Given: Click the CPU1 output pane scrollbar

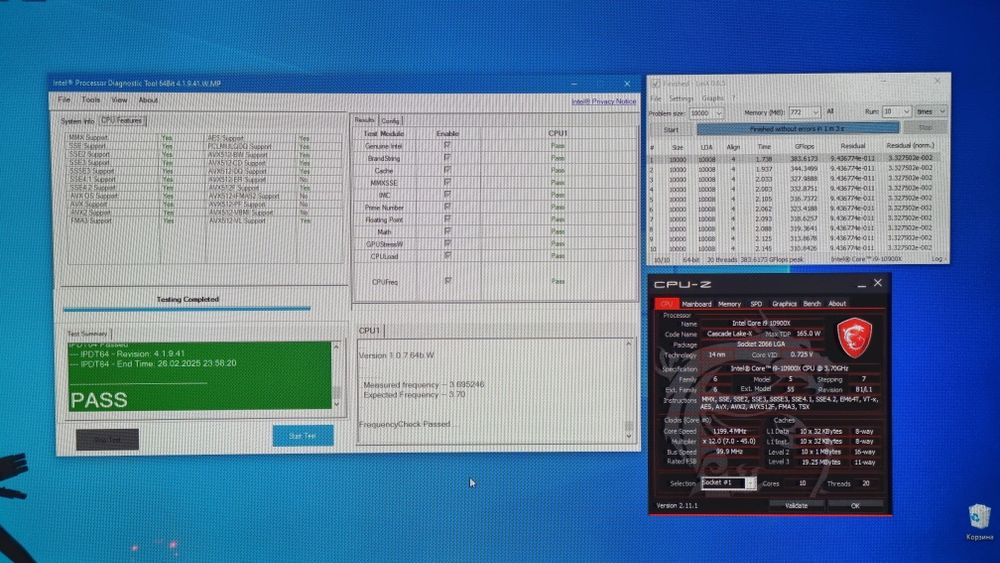Looking at the screenshot, I should 628,390.
